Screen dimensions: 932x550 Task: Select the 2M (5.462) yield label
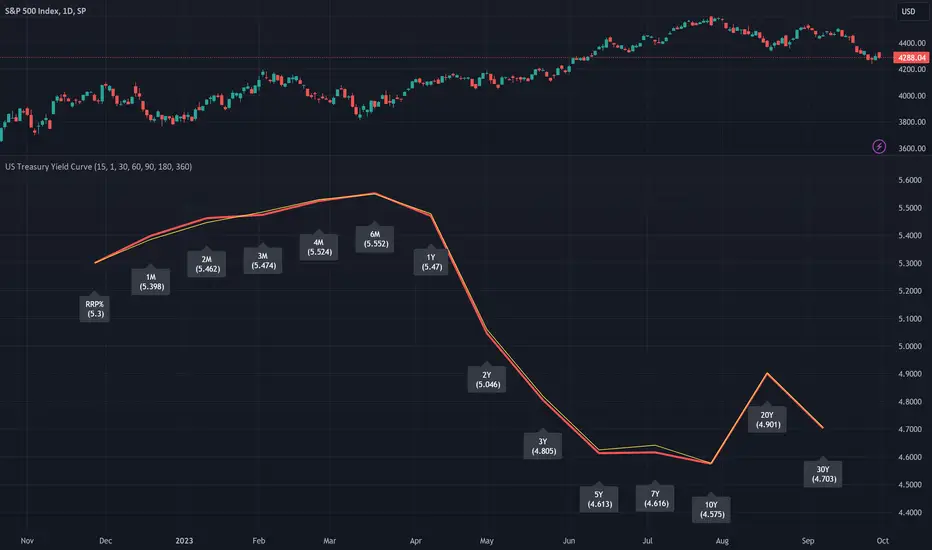(207, 263)
